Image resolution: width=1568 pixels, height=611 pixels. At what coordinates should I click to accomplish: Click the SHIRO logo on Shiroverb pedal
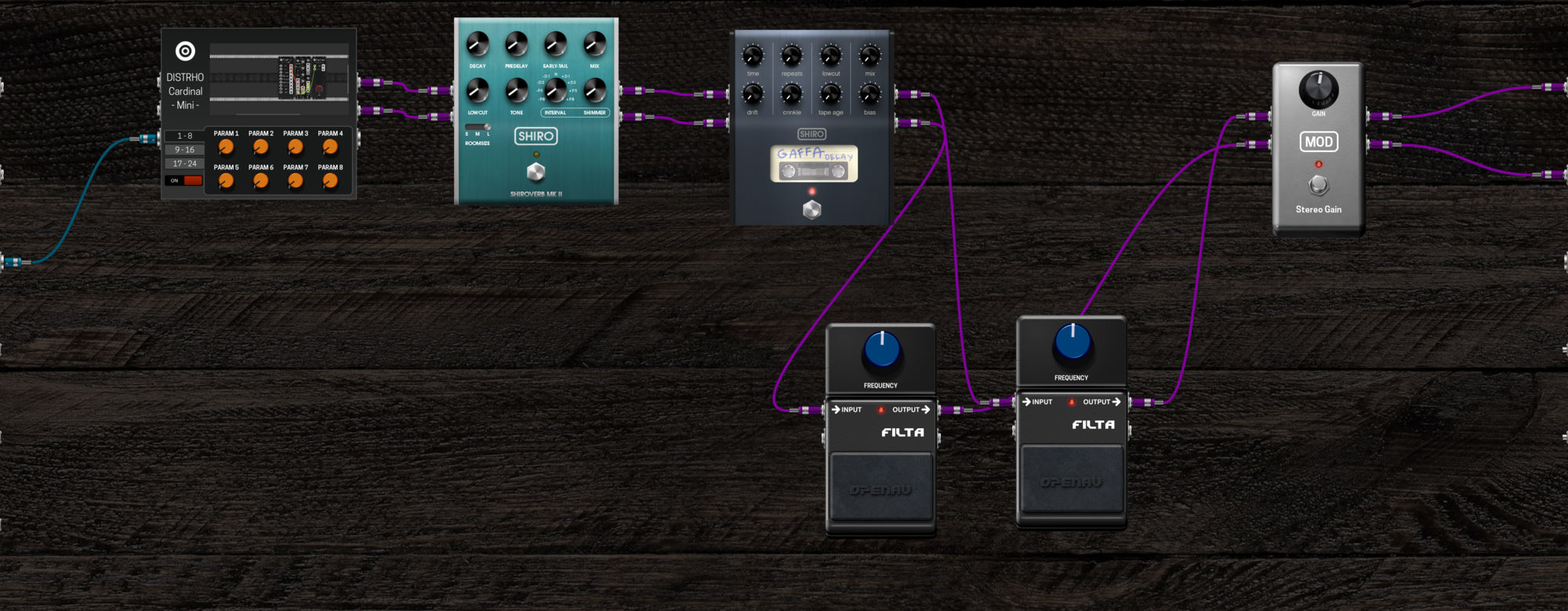[535, 136]
